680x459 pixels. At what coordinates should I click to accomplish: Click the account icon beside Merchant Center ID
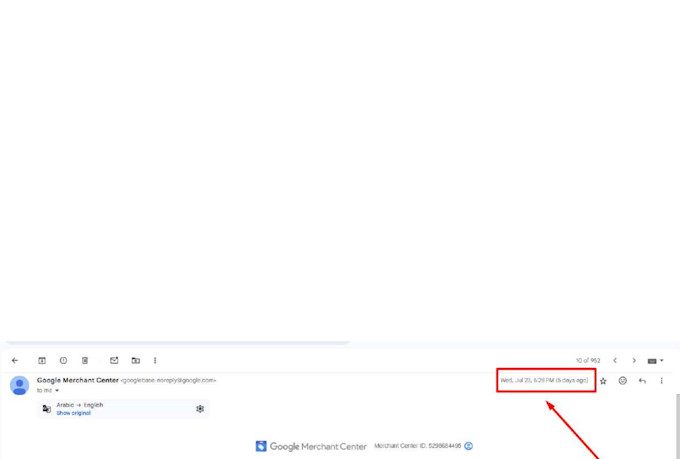[468, 446]
